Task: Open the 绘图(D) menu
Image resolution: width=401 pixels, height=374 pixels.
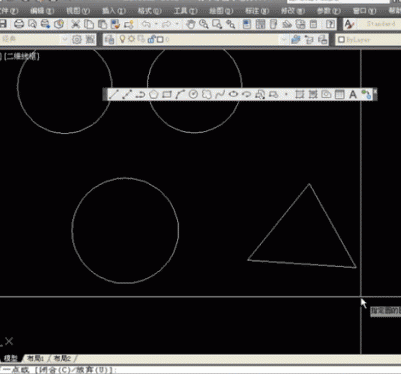Action: coord(221,11)
